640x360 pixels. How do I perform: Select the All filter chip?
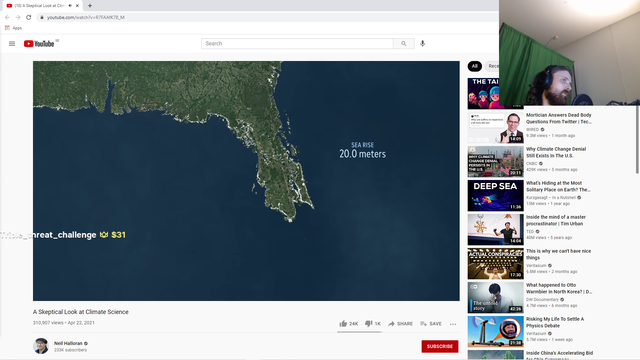[474, 66]
